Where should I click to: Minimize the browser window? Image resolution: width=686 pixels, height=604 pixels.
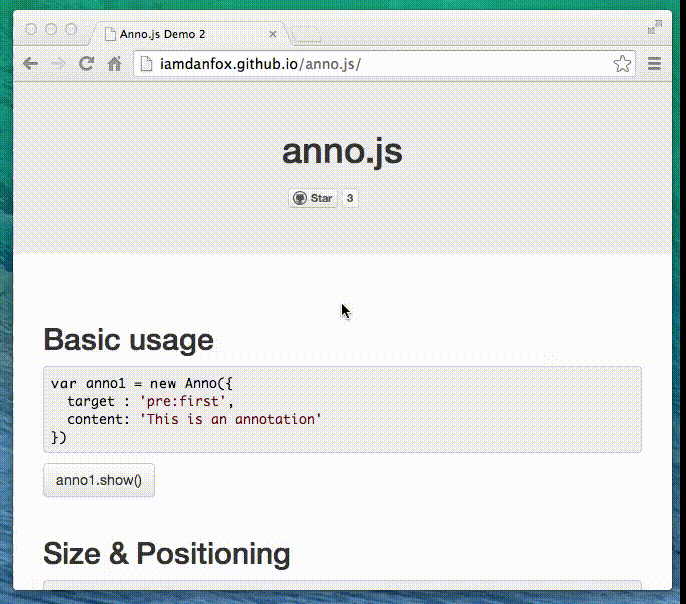(x=51, y=29)
